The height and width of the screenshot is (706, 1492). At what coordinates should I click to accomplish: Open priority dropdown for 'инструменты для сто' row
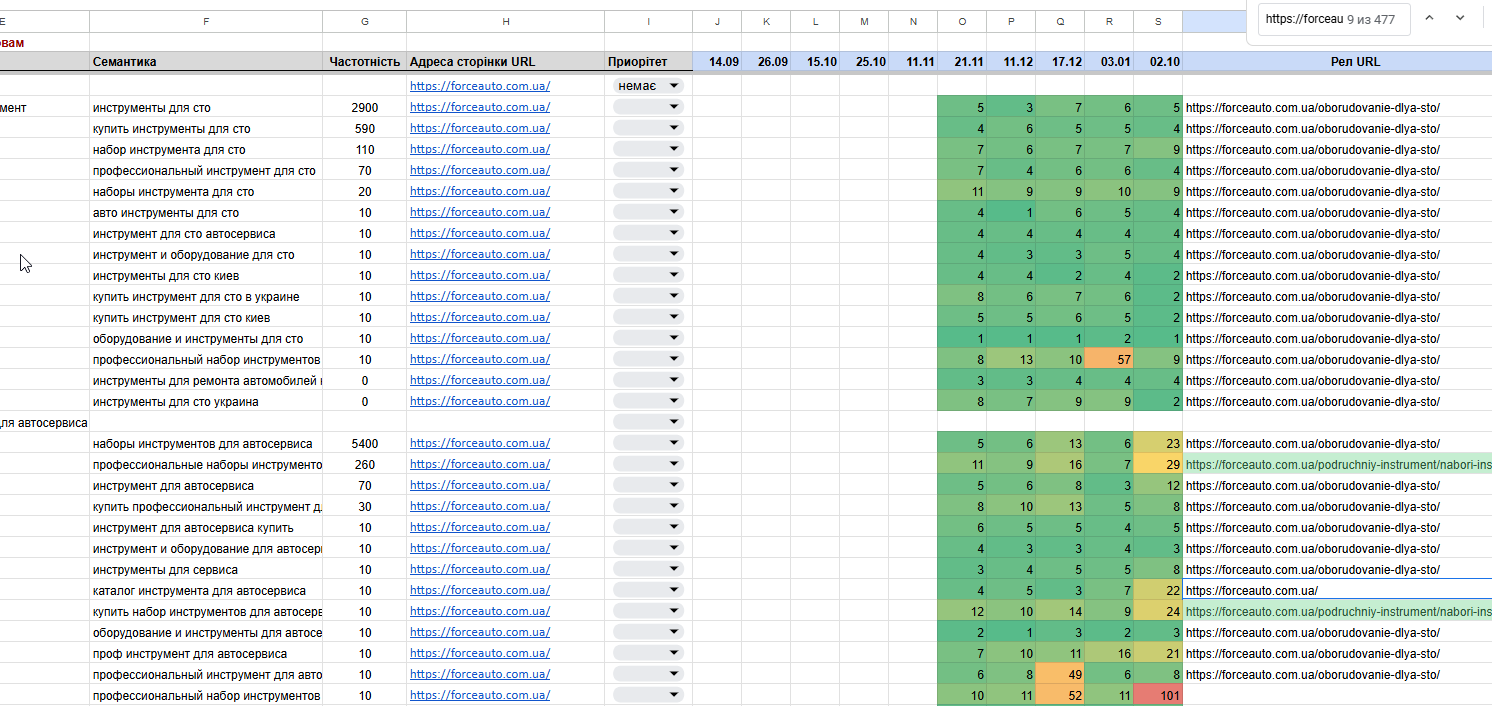click(x=647, y=107)
